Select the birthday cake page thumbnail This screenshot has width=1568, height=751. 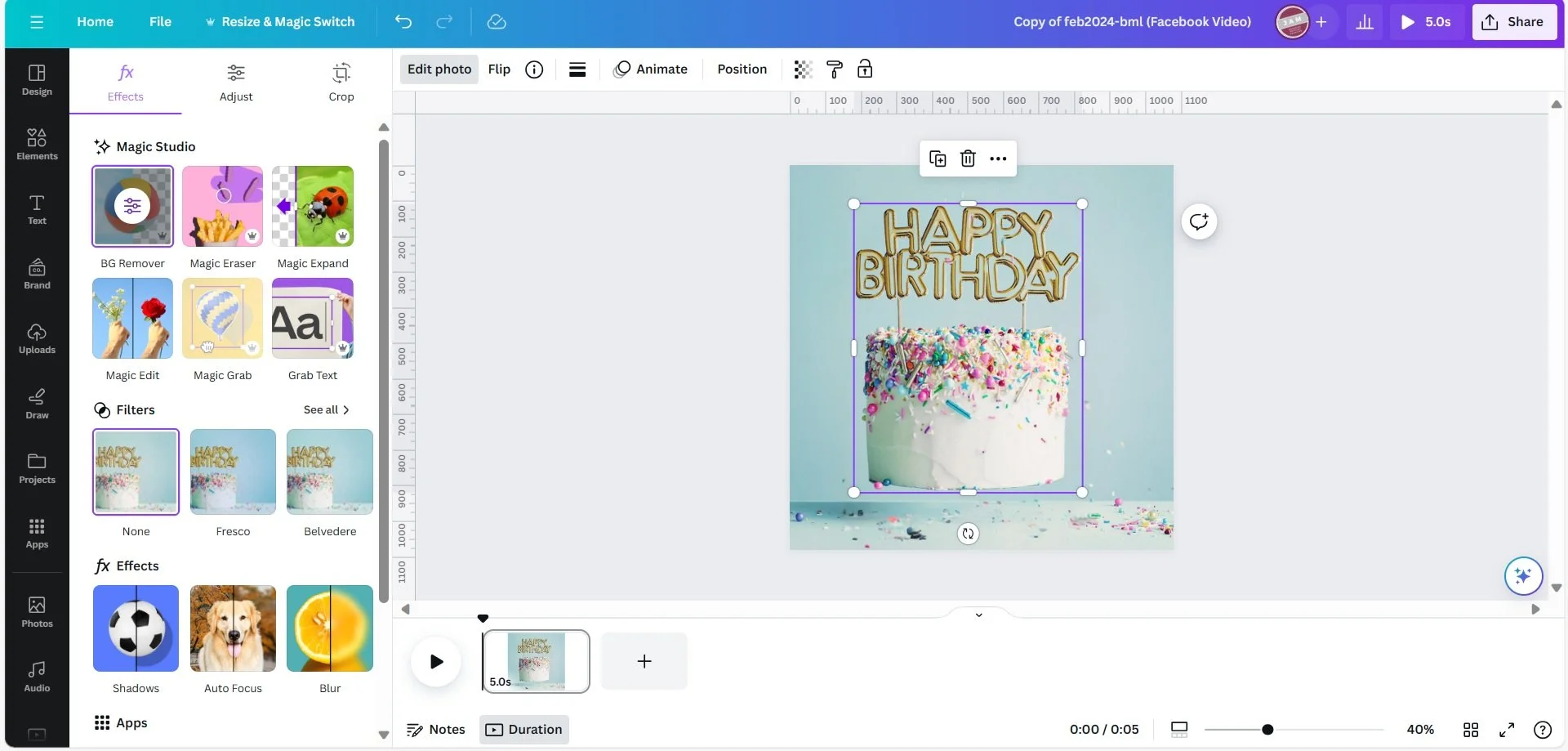click(536, 661)
